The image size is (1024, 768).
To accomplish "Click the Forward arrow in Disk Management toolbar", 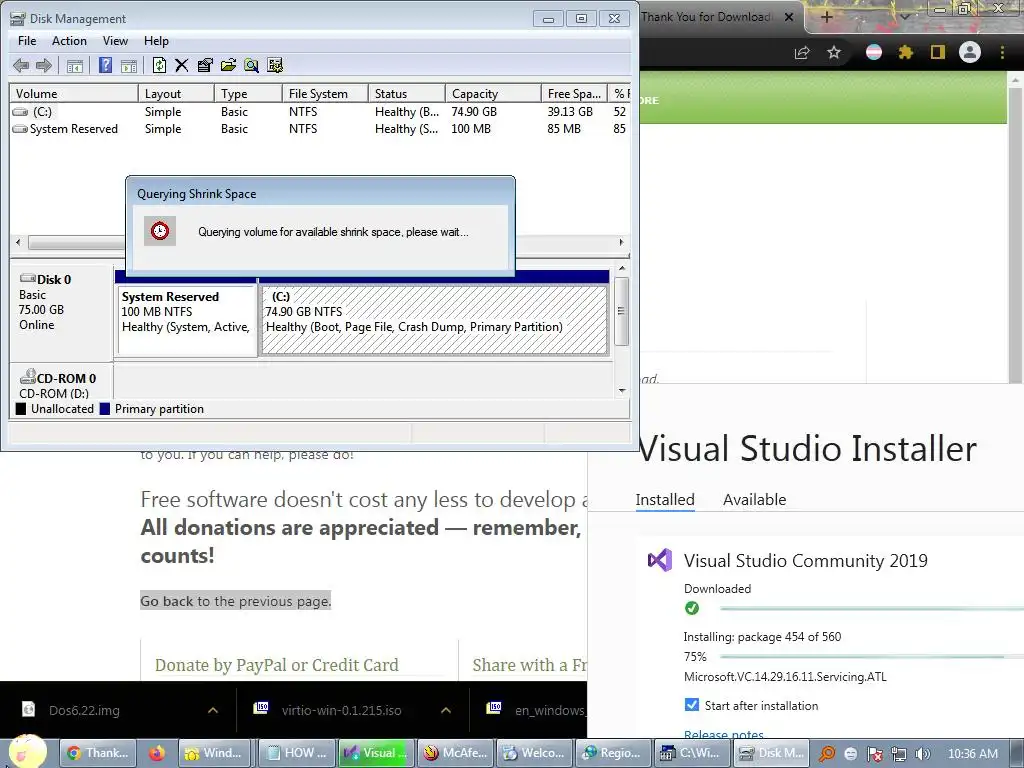I will click(44, 65).
